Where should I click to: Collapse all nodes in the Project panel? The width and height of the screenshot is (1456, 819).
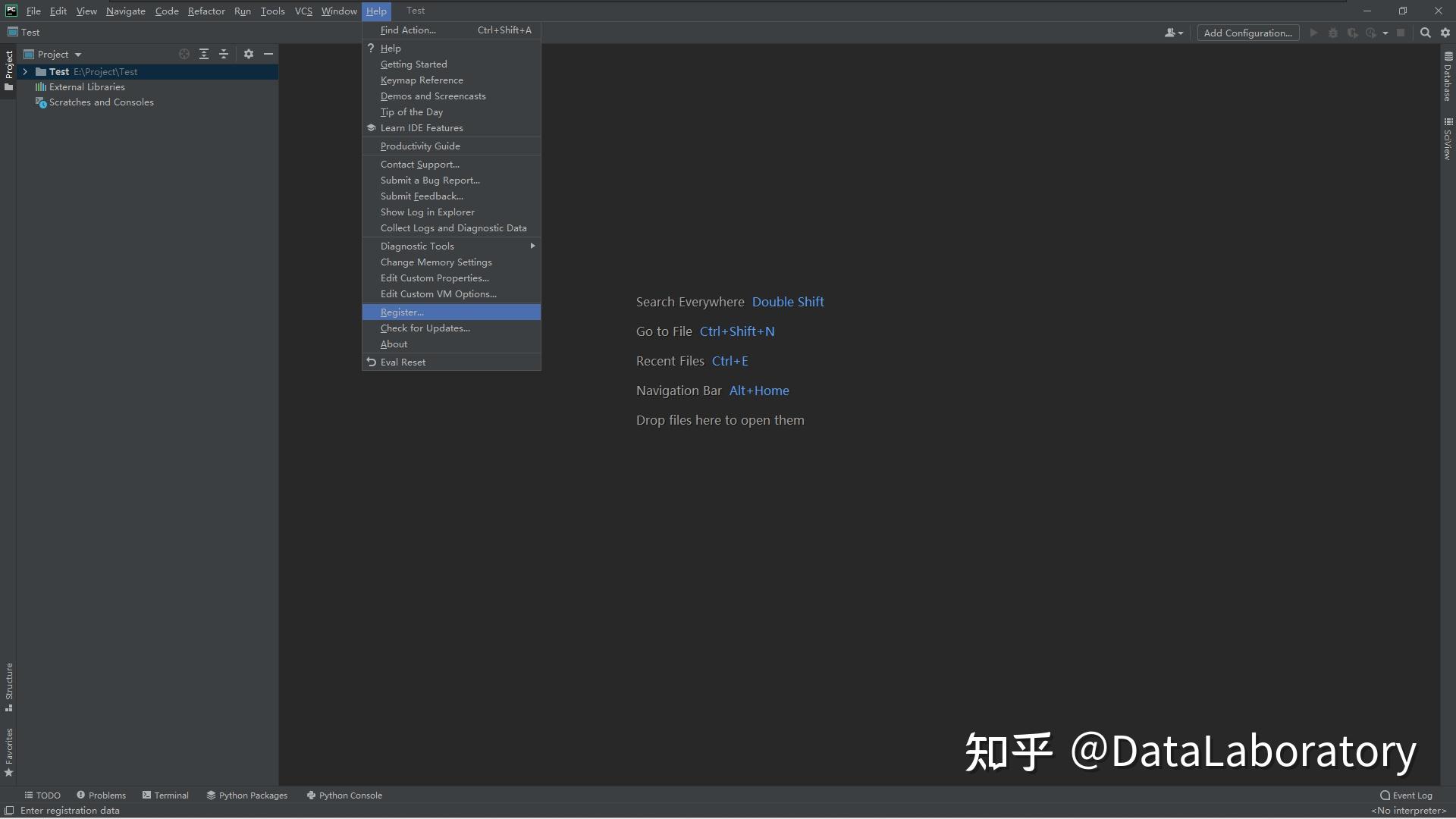tap(224, 54)
